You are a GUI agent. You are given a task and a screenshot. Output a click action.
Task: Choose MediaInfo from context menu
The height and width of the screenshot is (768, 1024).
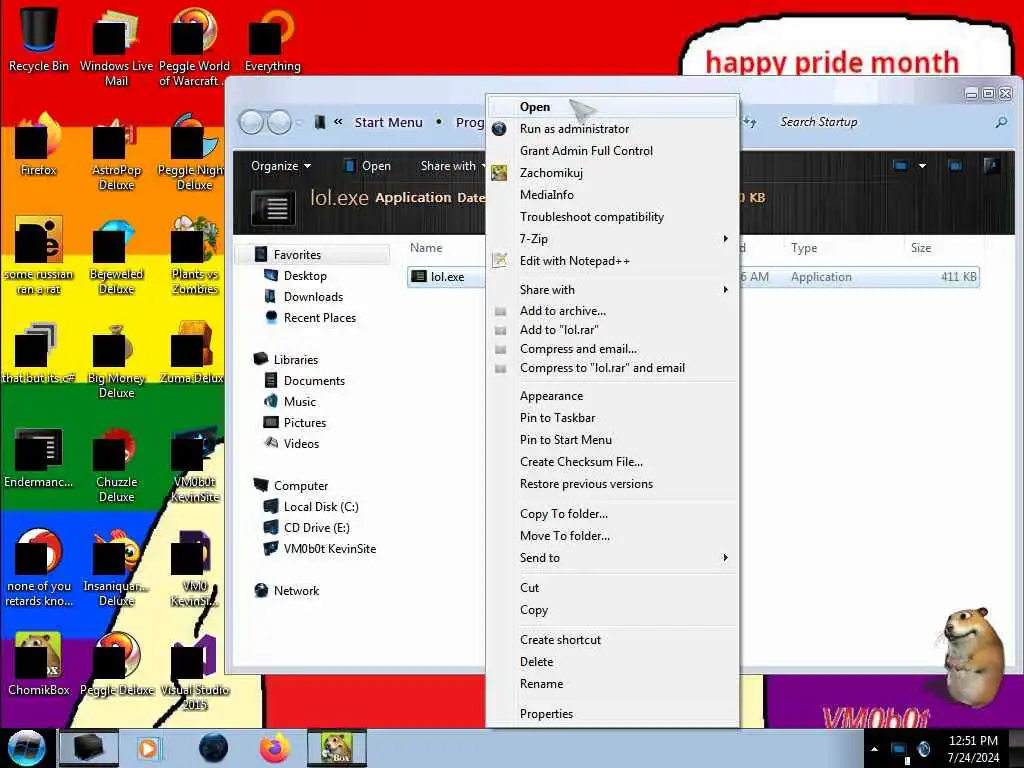coord(613,195)
